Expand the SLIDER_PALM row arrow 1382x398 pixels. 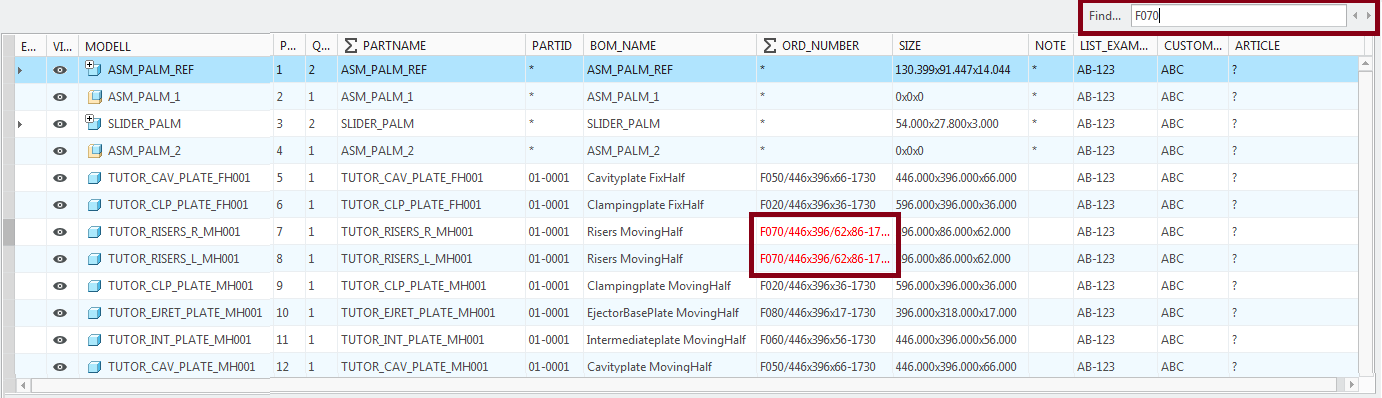coord(20,124)
